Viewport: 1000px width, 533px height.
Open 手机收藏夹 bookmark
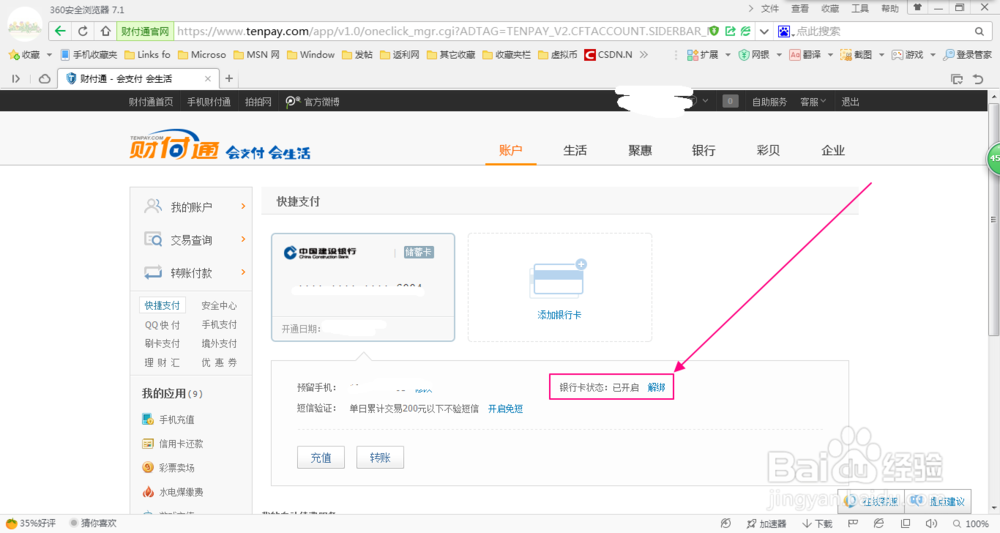pos(89,55)
